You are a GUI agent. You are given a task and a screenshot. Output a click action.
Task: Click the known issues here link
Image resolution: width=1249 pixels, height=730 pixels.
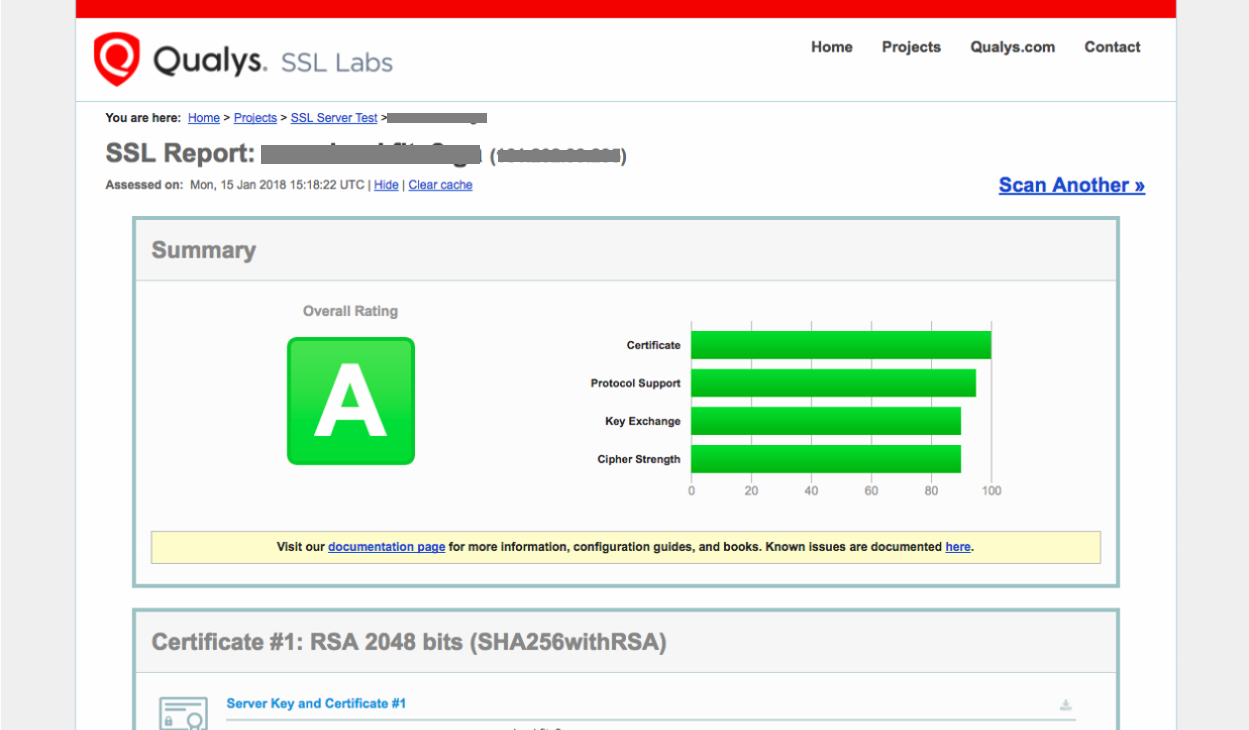coord(957,547)
